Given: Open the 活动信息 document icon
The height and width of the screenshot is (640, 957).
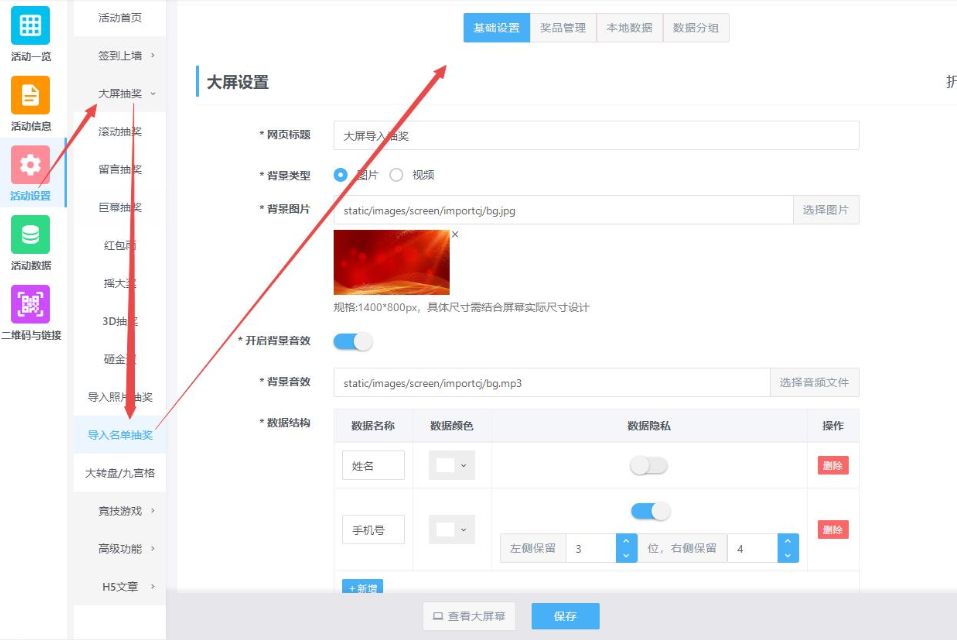Looking at the screenshot, I should click(30, 95).
